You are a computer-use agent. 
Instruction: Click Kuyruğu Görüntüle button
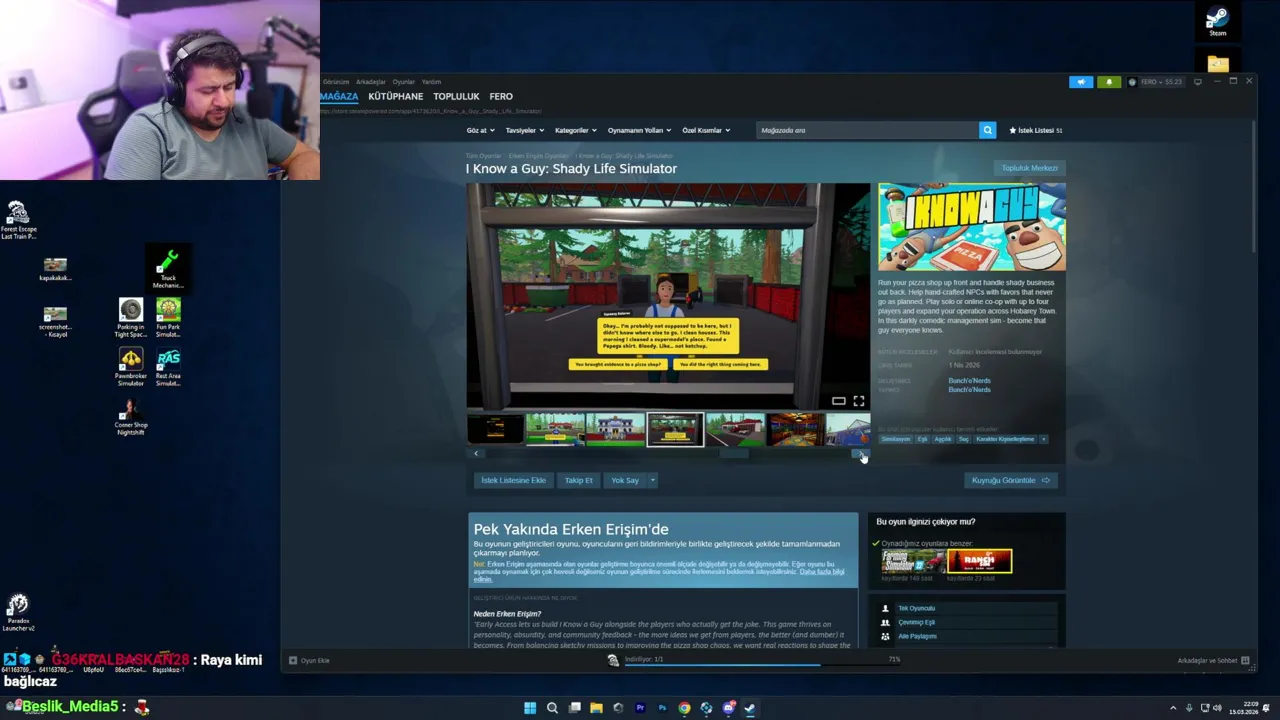coord(1011,480)
